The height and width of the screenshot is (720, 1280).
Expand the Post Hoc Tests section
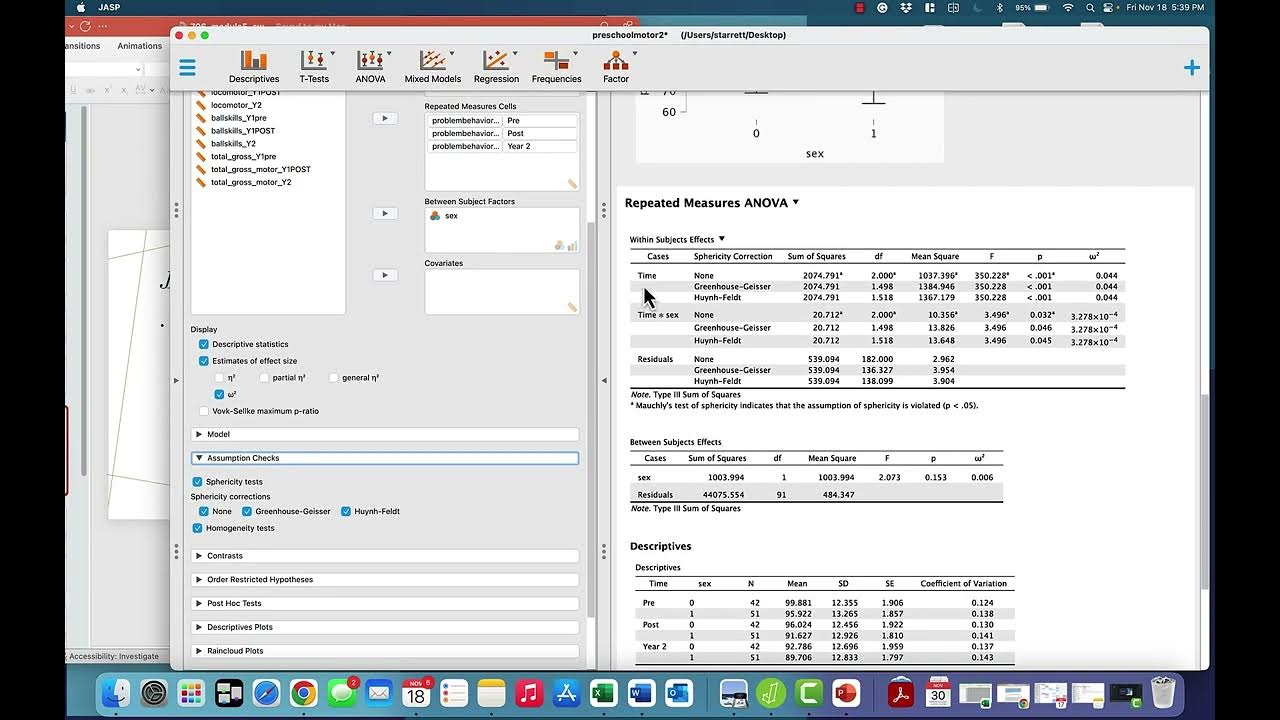[385, 603]
